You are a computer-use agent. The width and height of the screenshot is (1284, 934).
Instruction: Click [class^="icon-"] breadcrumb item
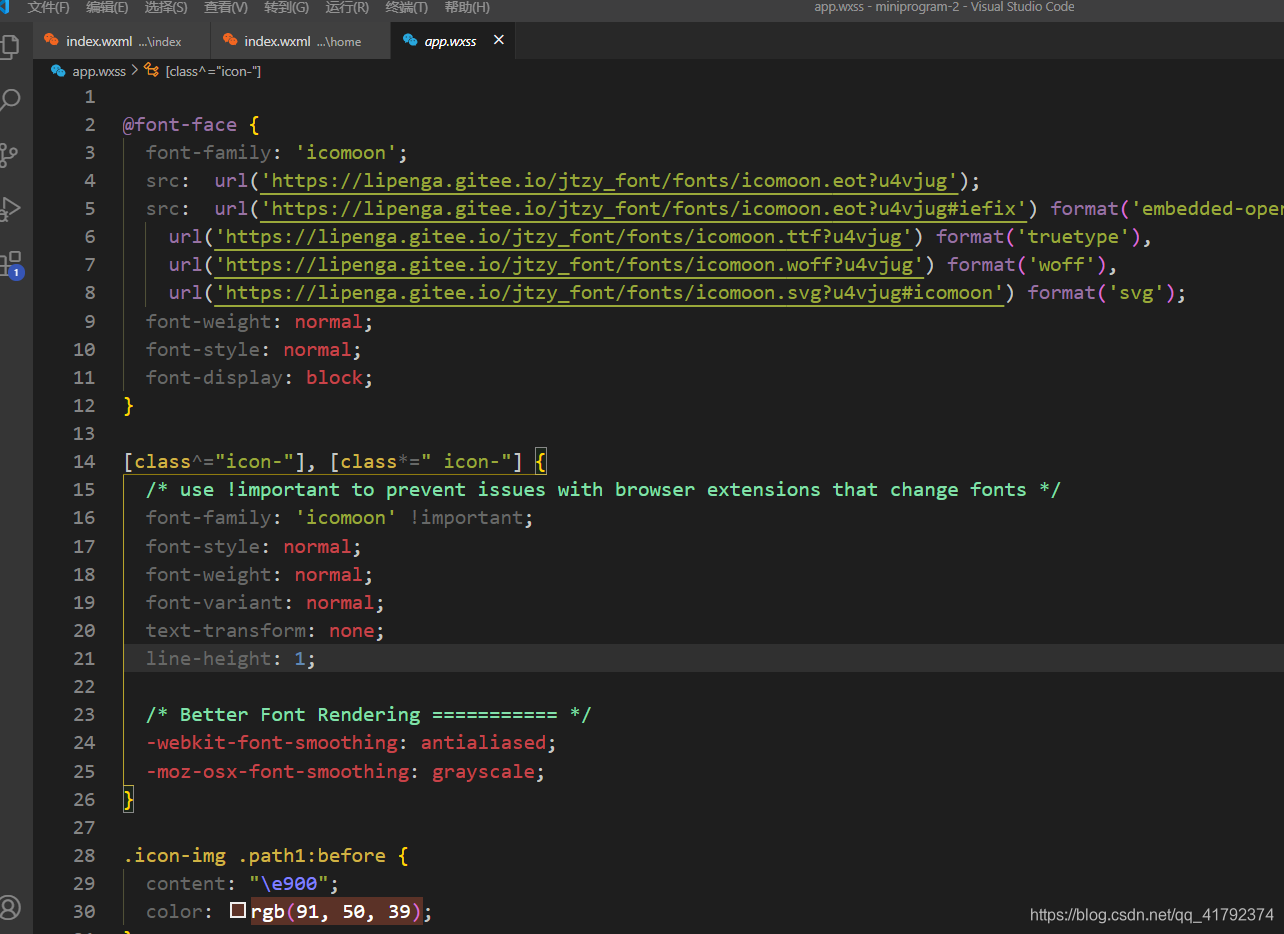(x=213, y=71)
